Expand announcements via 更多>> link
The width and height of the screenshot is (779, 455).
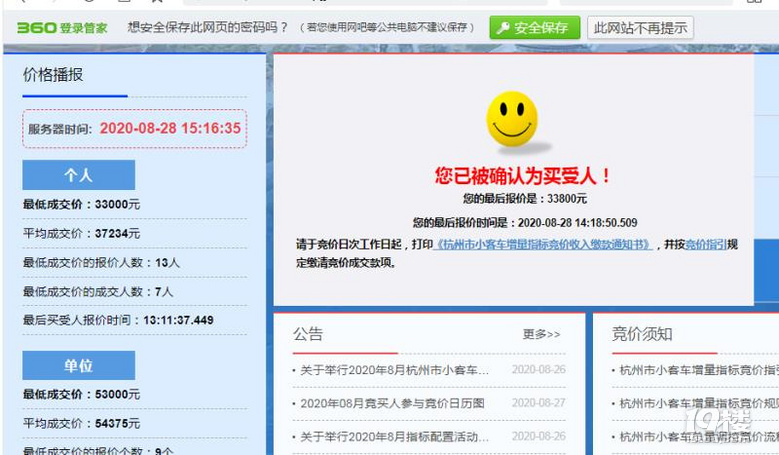[541, 334]
